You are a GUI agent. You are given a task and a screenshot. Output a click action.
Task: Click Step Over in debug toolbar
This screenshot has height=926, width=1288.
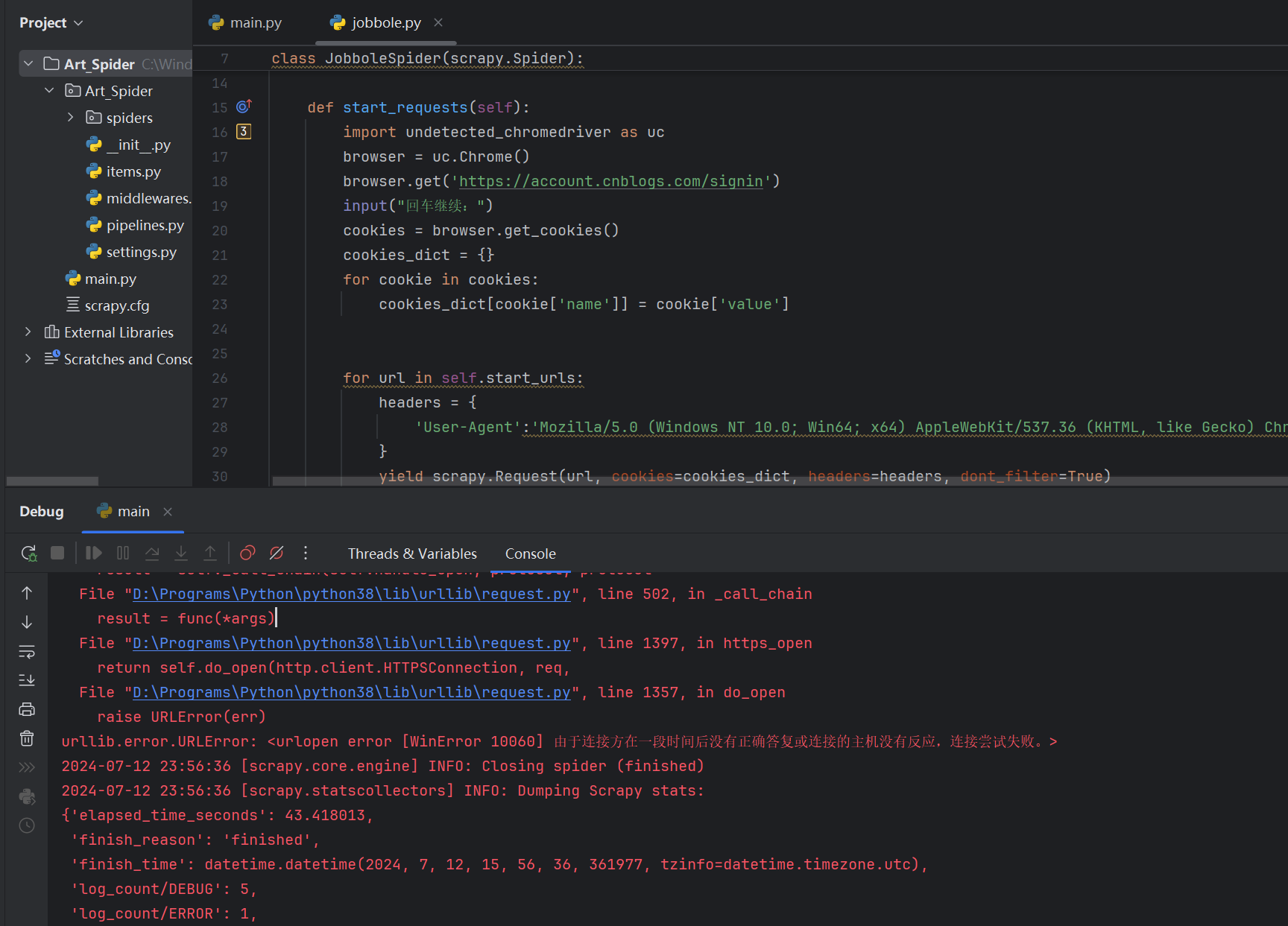point(152,553)
